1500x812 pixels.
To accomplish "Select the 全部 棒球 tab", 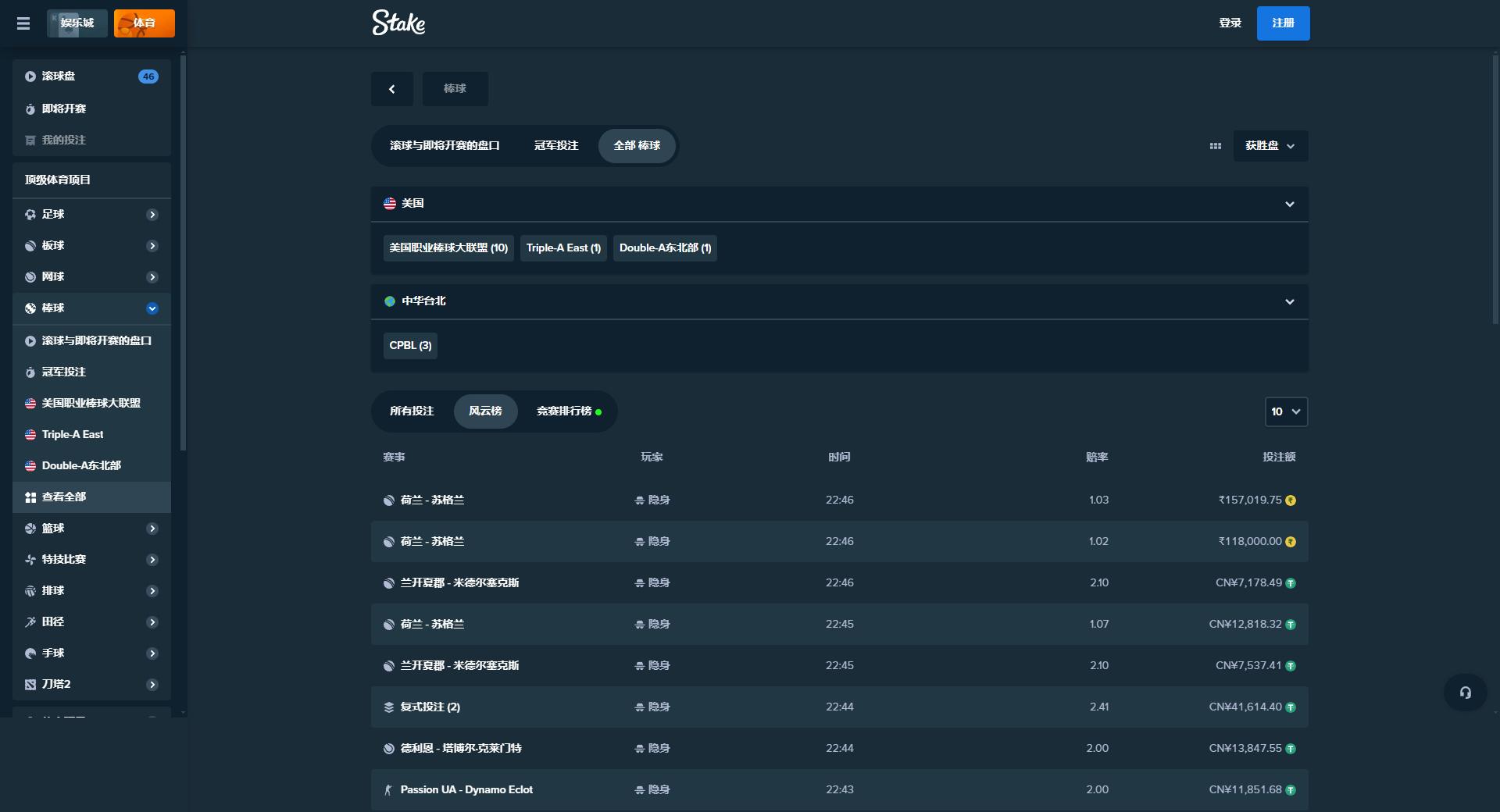I will [x=637, y=146].
